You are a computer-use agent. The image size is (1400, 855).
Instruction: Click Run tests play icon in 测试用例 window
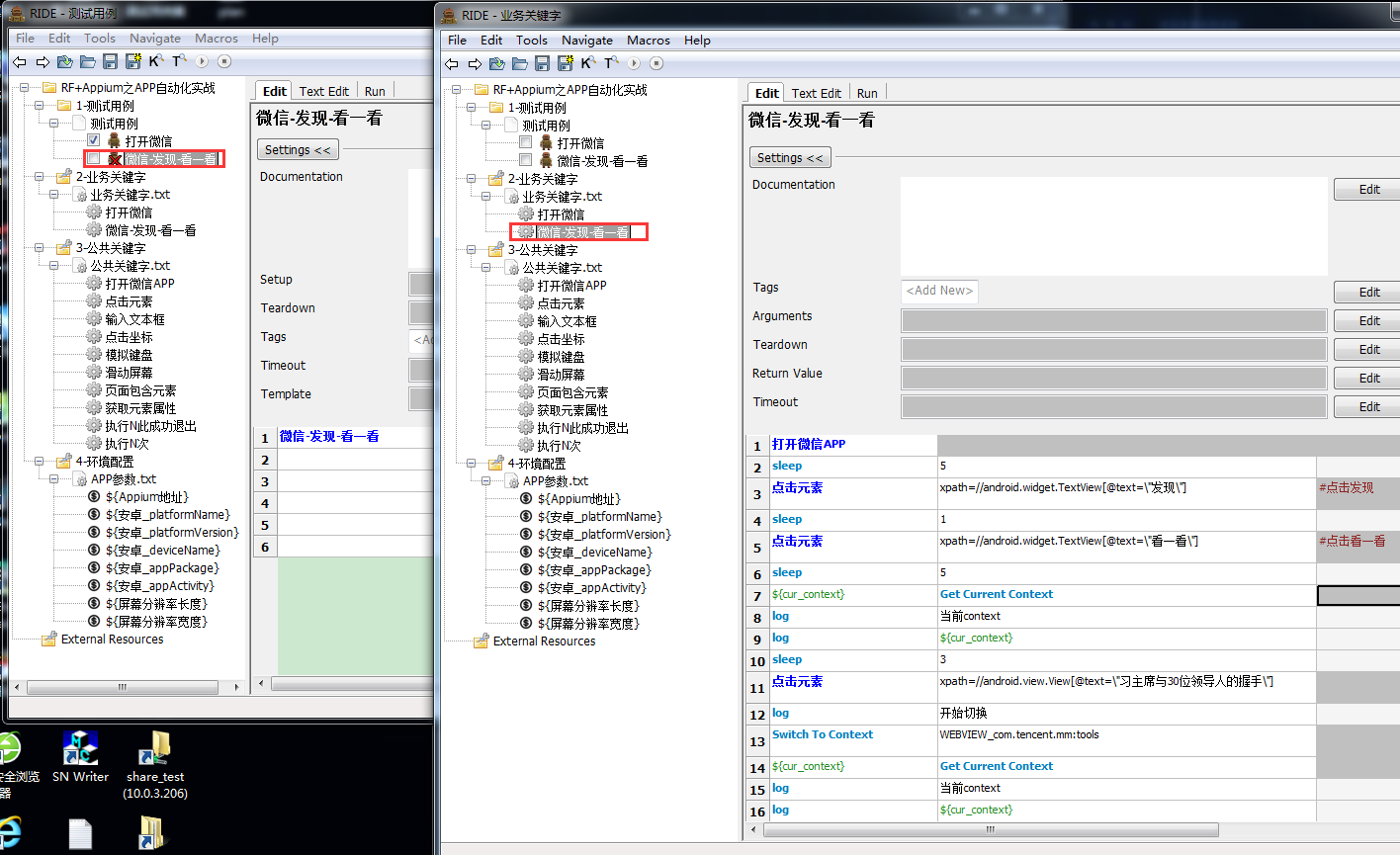click(x=202, y=61)
